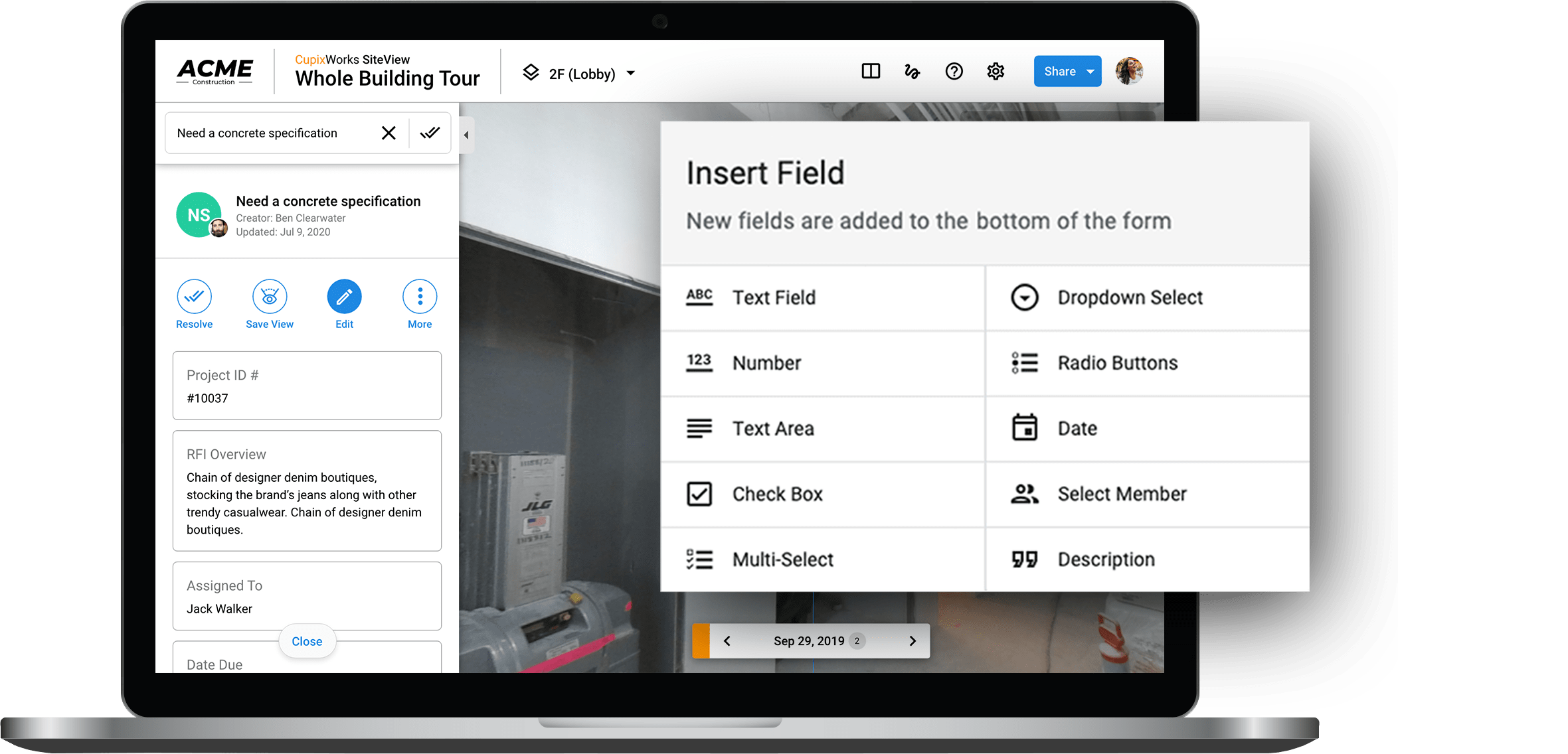The width and height of the screenshot is (1568, 754).
Task: Open the help question mark icon
Action: click(954, 71)
